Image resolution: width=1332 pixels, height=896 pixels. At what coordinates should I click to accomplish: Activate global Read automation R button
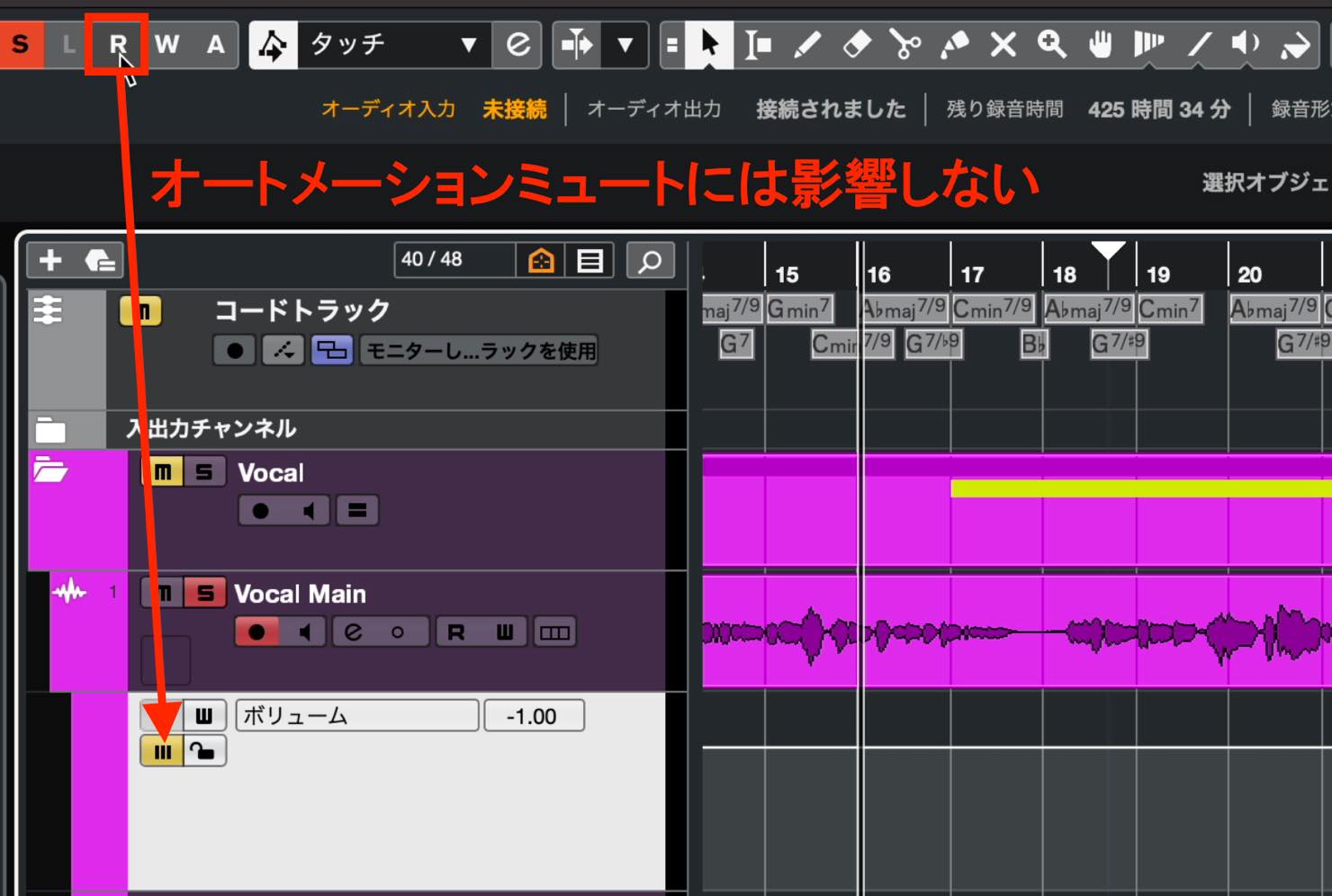(x=117, y=44)
